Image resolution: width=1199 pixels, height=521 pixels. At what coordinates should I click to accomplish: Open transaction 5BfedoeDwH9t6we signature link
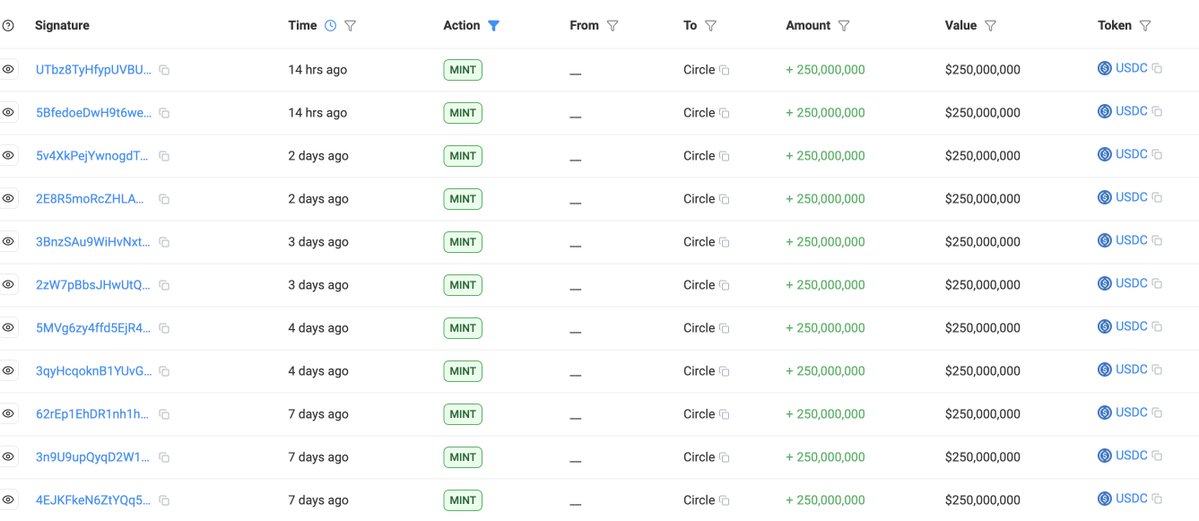click(x=93, y=113)
